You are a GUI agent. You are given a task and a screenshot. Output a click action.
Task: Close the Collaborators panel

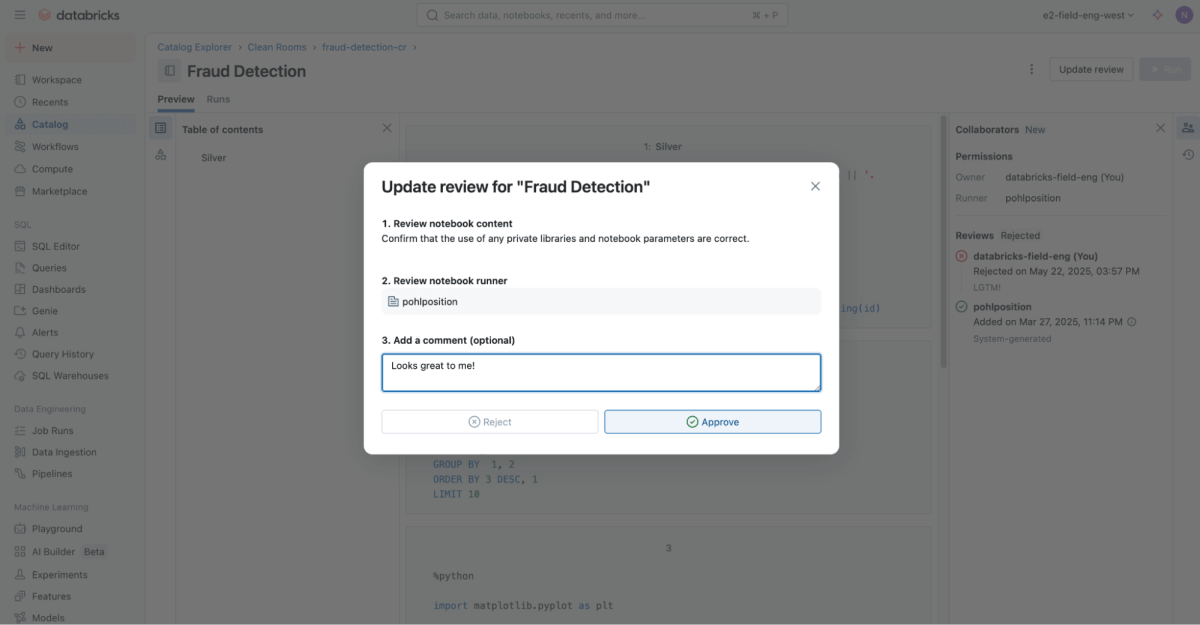[1160, 128]
